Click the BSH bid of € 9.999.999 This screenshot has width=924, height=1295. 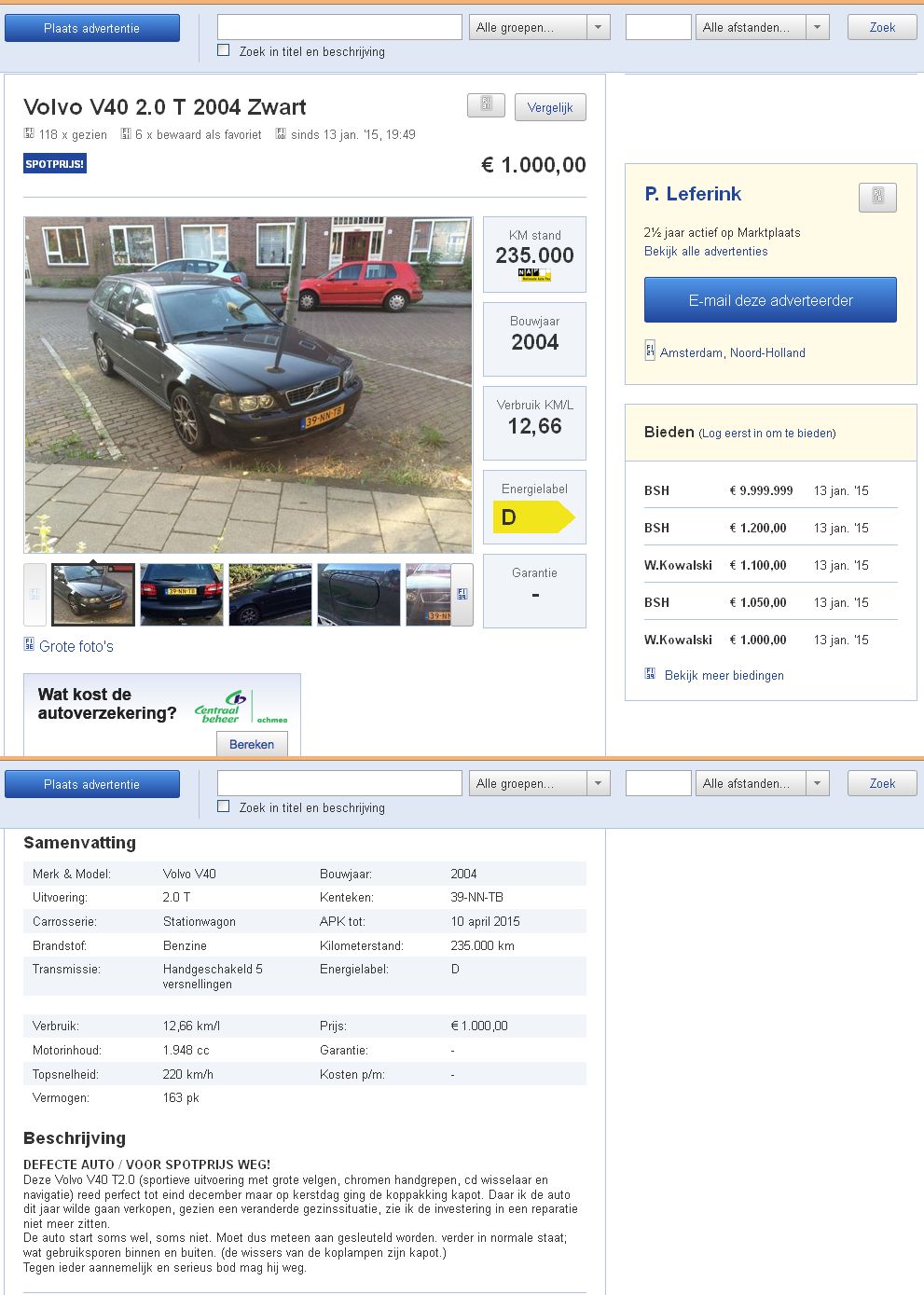pos(770,490)
